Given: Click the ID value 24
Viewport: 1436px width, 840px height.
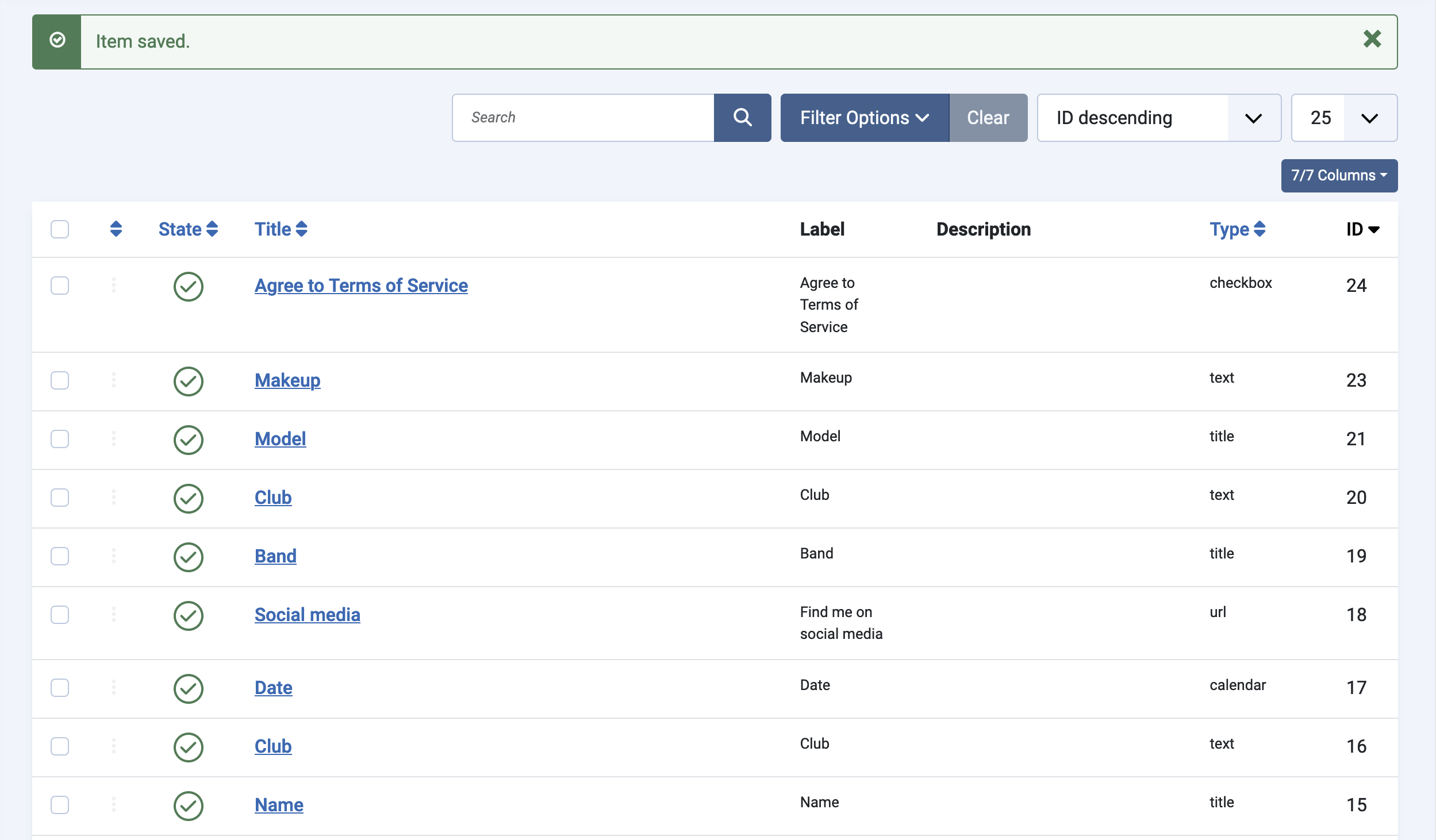Looking at the screenshot, I should point(1356,286).
